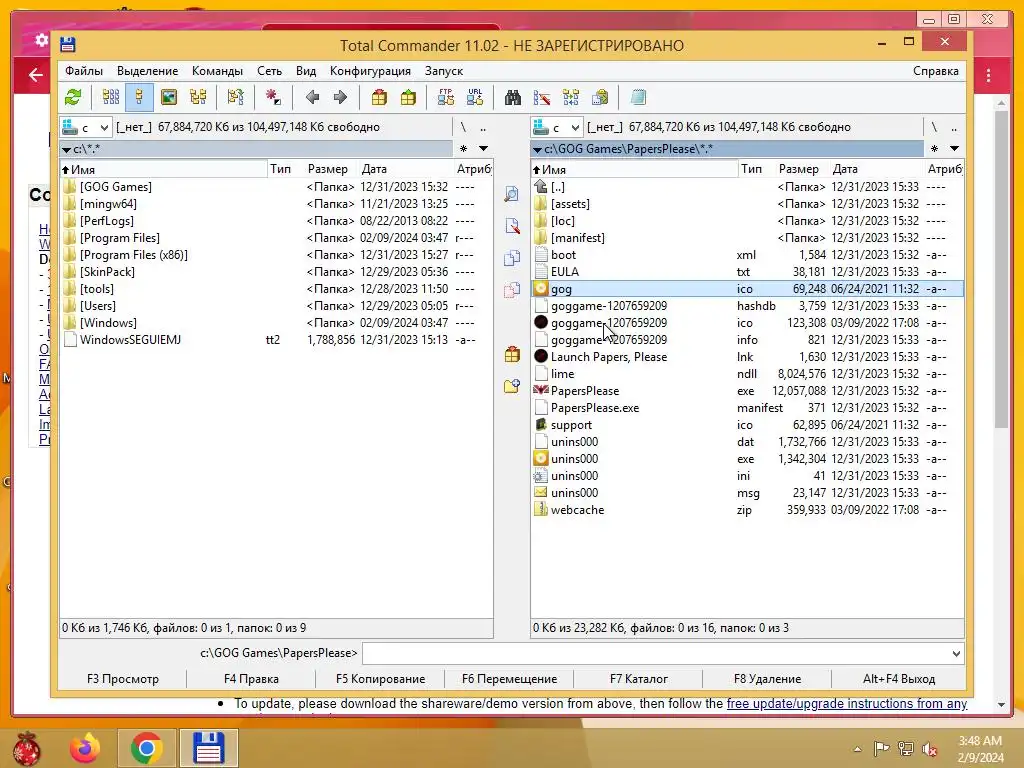
Task: Click the copy icon in the middle bar
Action: 512,258
